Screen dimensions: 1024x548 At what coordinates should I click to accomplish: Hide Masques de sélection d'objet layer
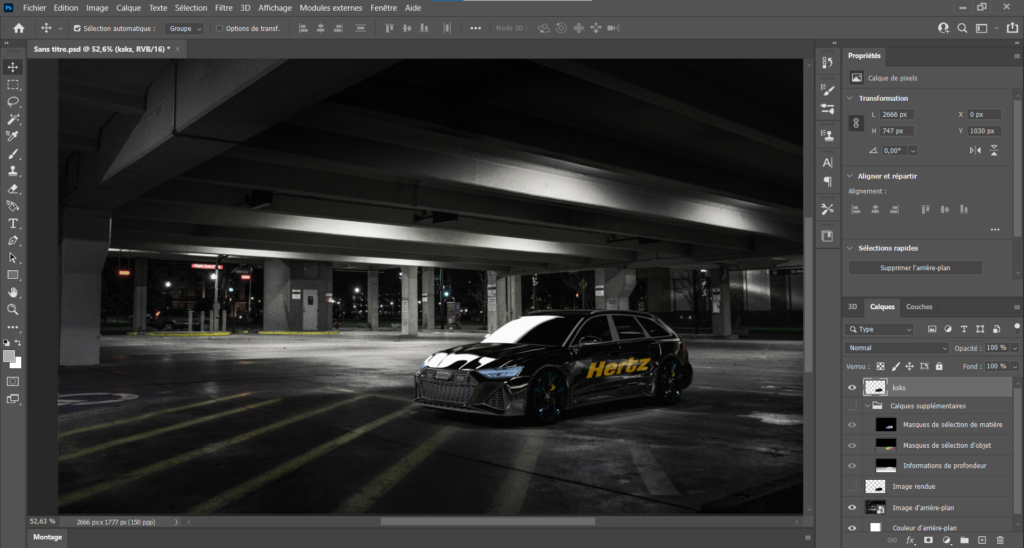click(x=852, y=445)
